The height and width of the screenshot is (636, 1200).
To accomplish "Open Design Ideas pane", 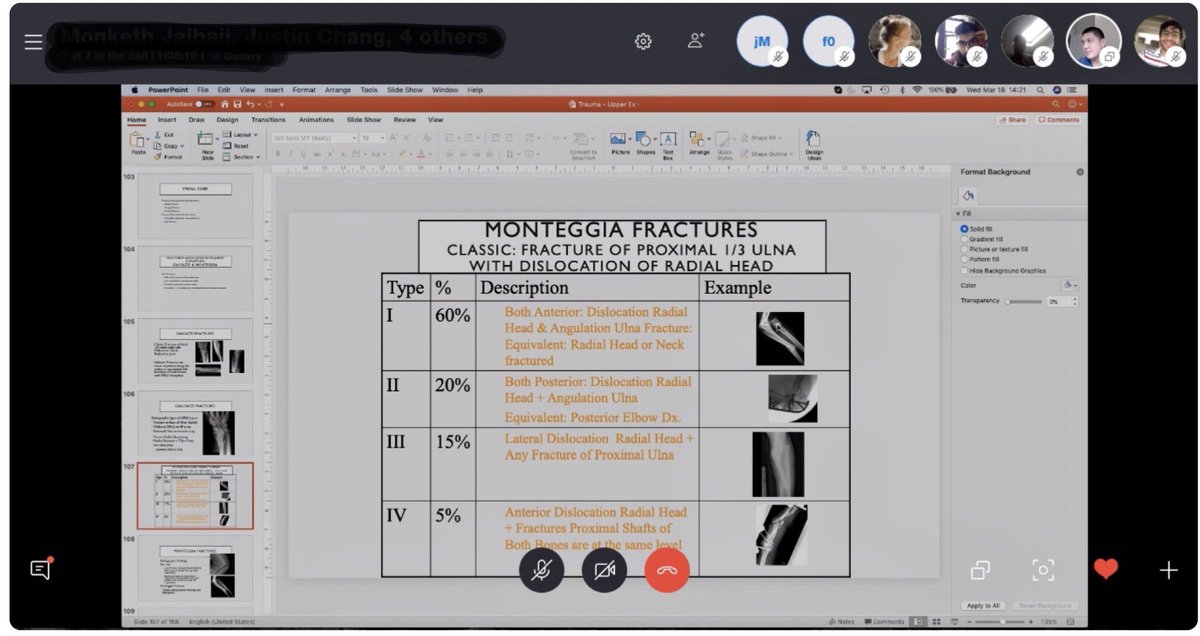I will [x=814, y=145].
